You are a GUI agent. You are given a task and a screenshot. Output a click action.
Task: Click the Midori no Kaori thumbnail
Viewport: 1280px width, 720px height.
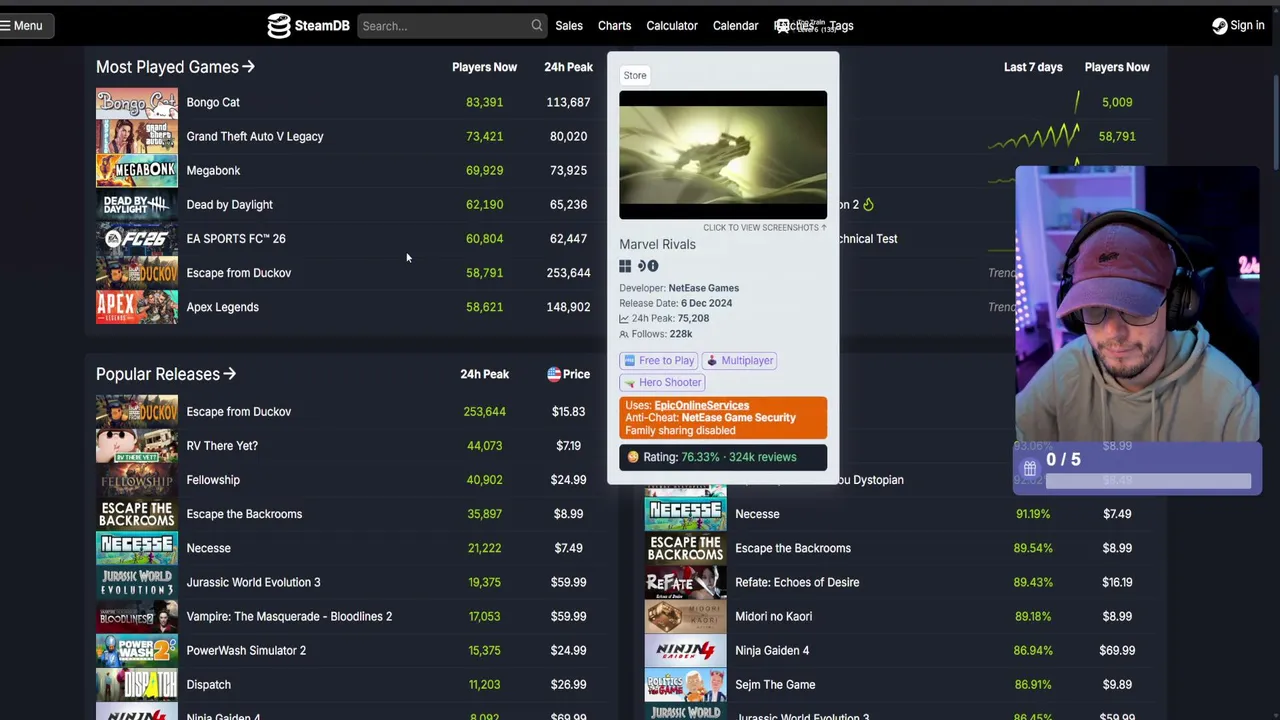(686, 616)
